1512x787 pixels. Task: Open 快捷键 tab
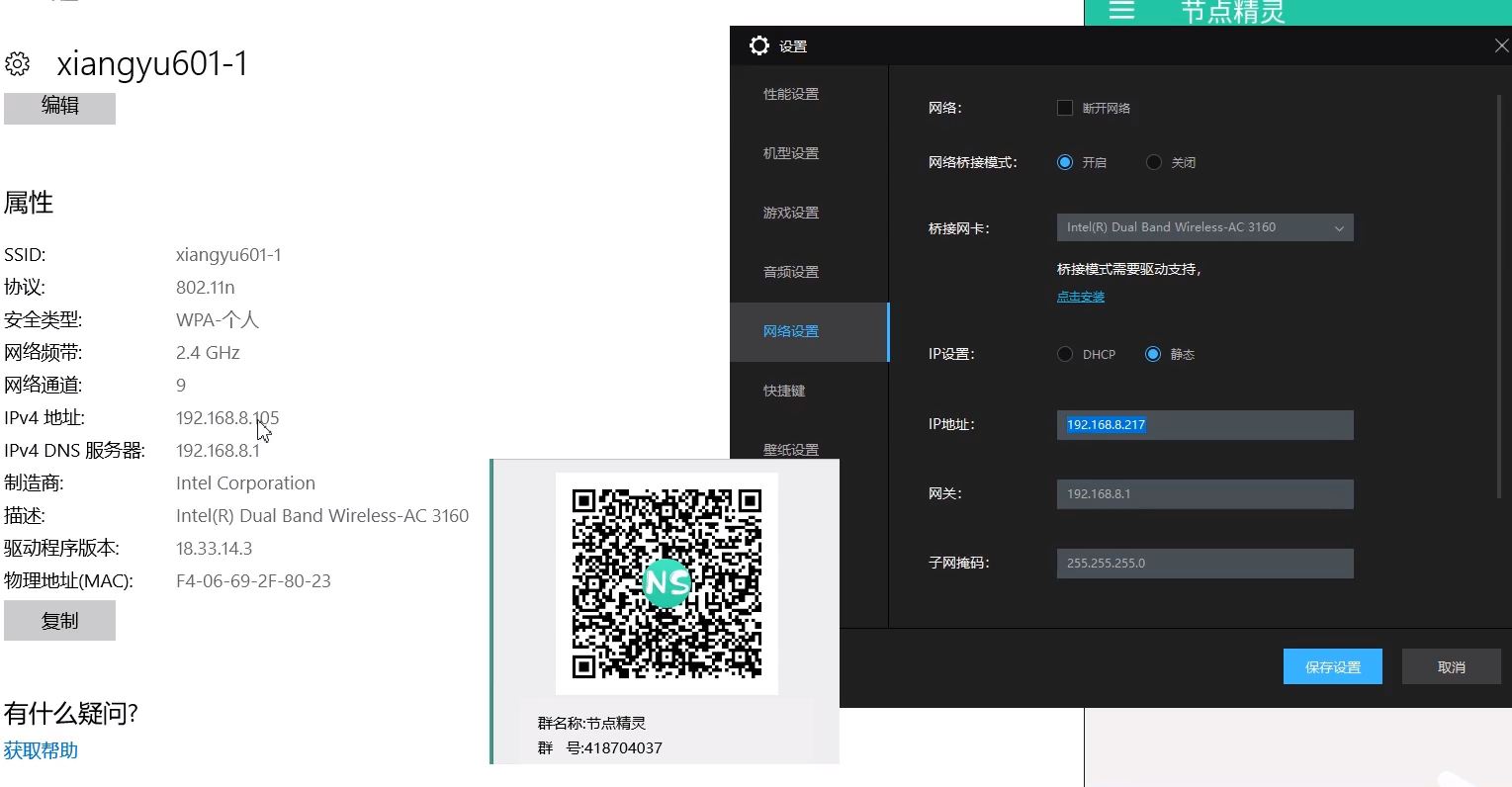tap(784, 391)
